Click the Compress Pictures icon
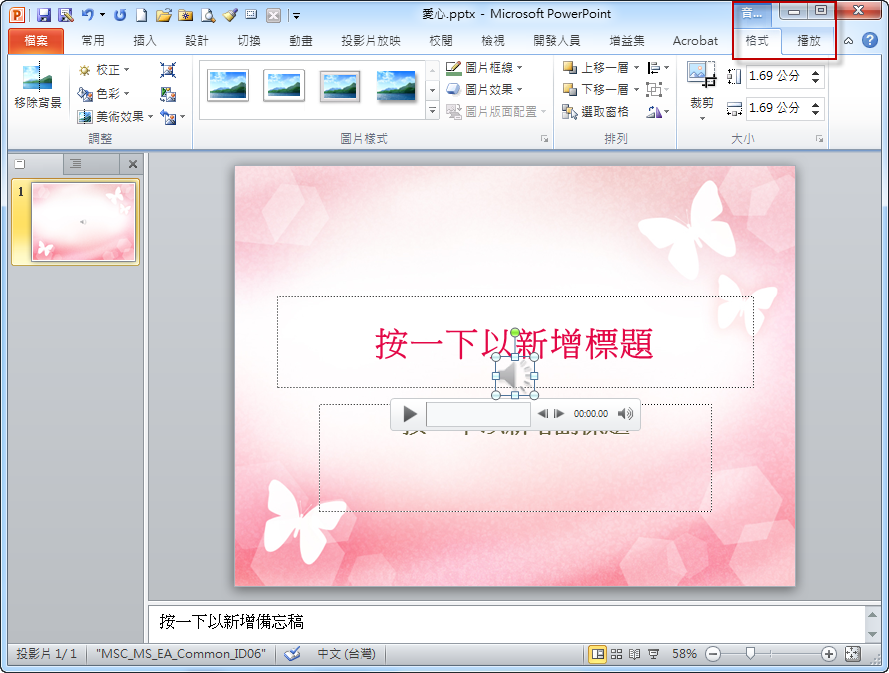The image size is (889, 673). click(168, 70)
